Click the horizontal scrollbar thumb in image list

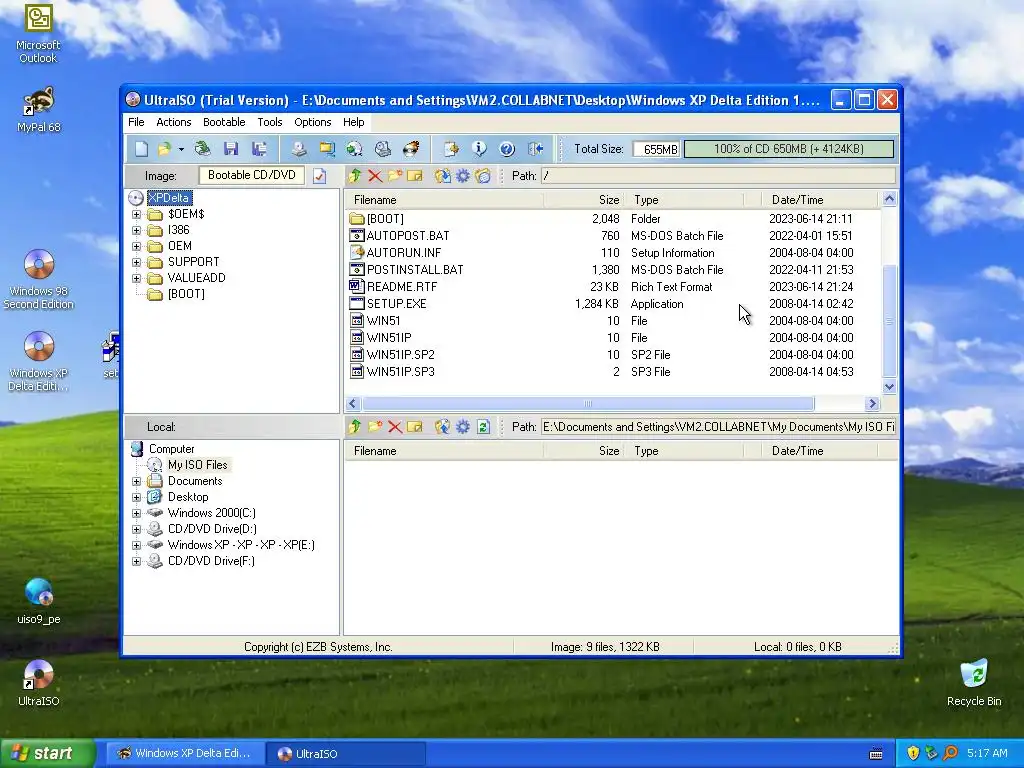point(588,404)
